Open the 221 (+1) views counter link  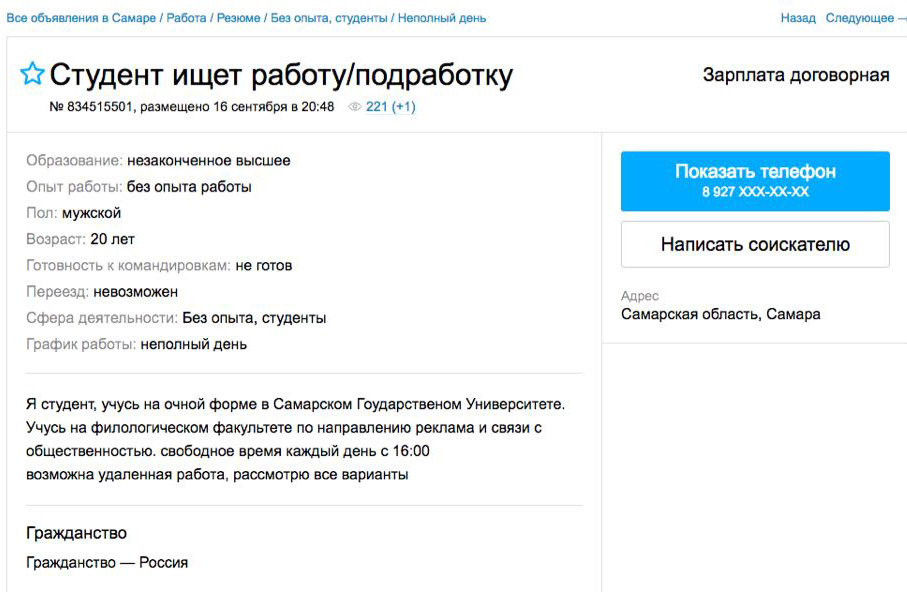pos(390,106)
